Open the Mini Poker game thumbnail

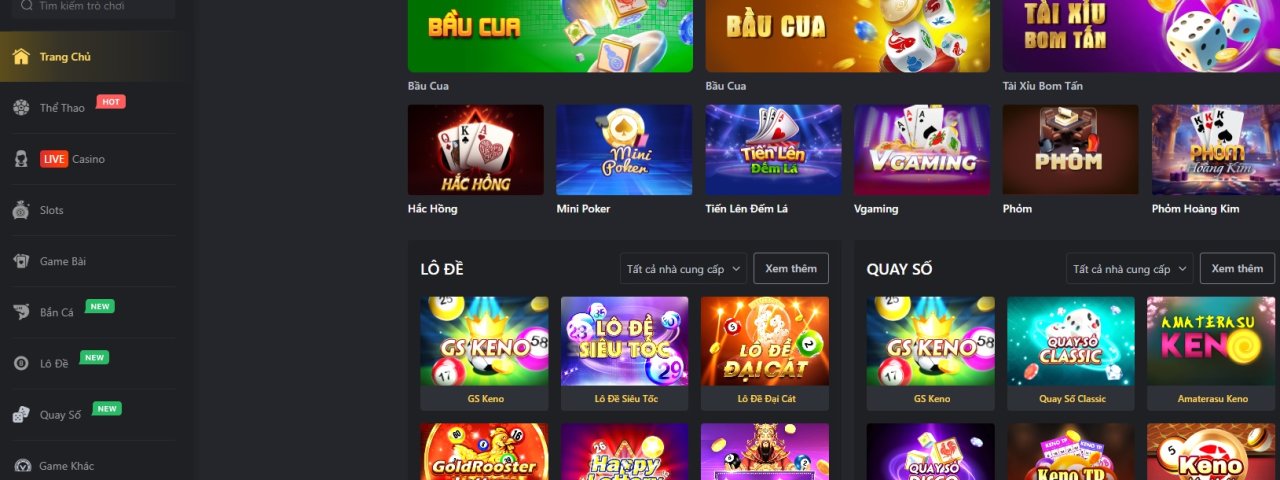point(624,150)
